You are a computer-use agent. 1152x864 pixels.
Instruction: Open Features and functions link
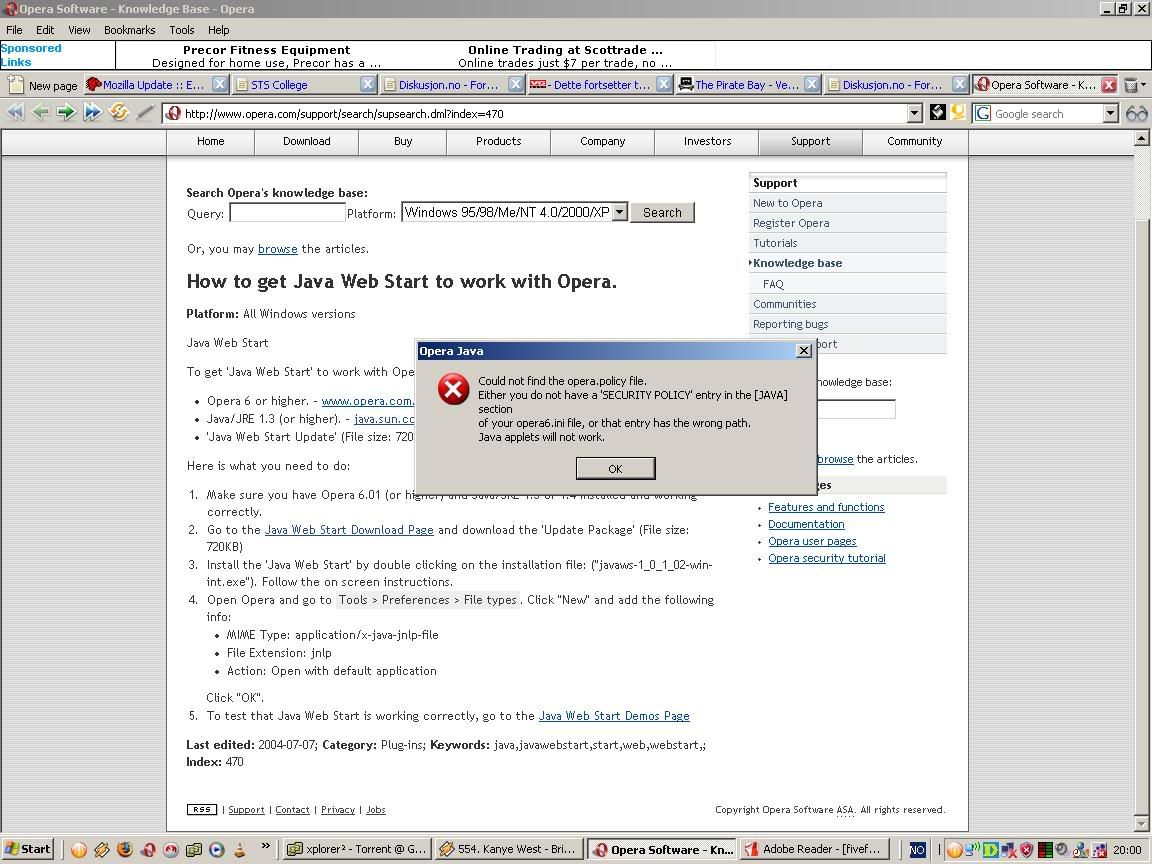[x=826, y=507]
